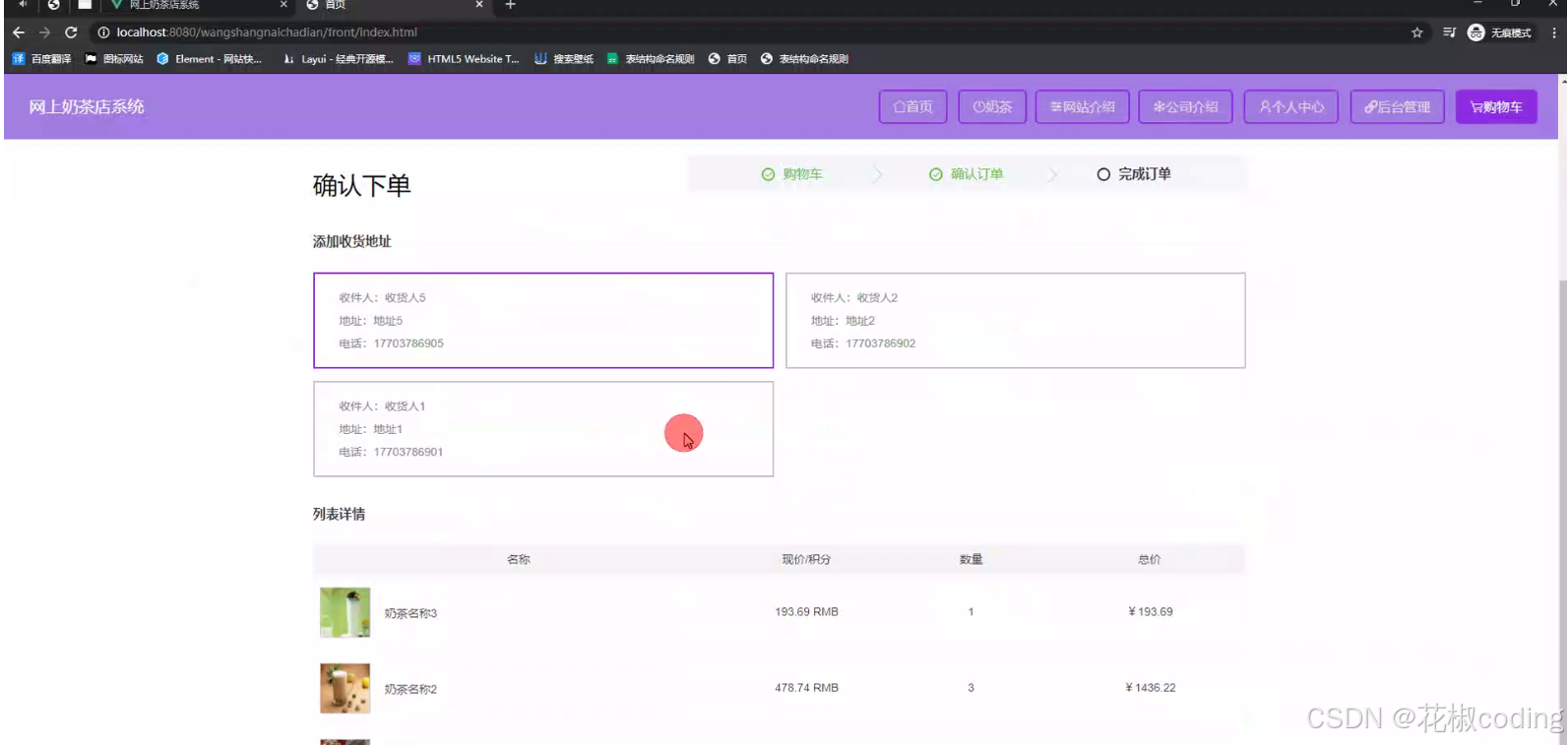Click the 列表详情 section heading
The height and width of the screenshot is (745, 1568).
click(x=340, y=514)
